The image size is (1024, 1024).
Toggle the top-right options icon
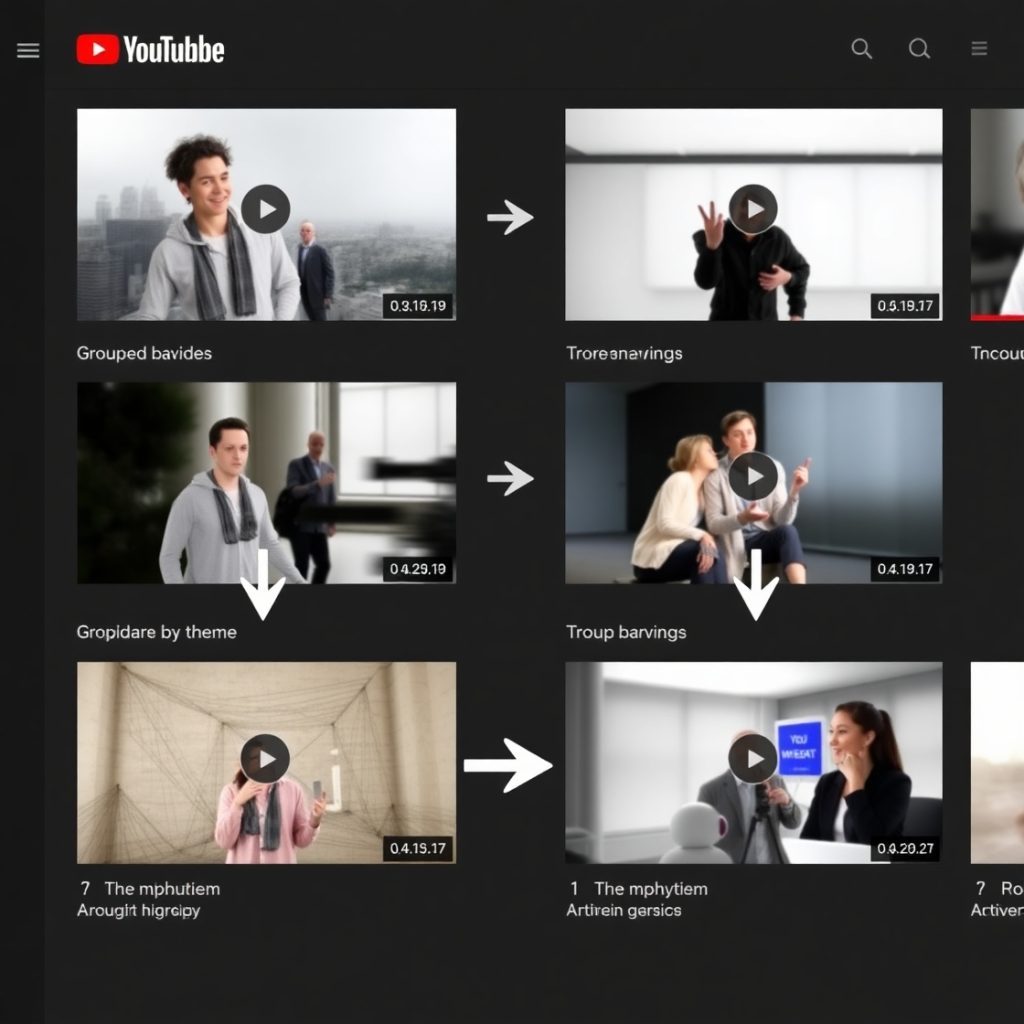979,48
